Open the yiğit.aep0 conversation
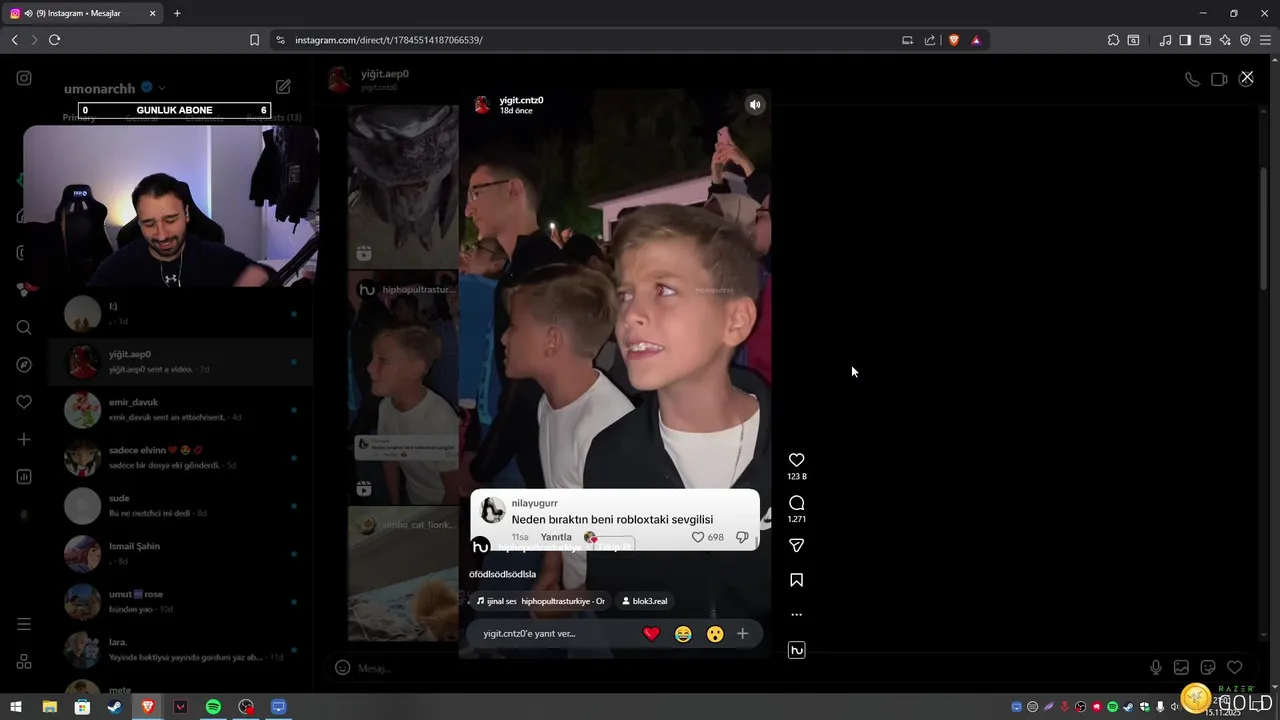Viewport: 1280px width, 720px height. [x=181, y=361]
